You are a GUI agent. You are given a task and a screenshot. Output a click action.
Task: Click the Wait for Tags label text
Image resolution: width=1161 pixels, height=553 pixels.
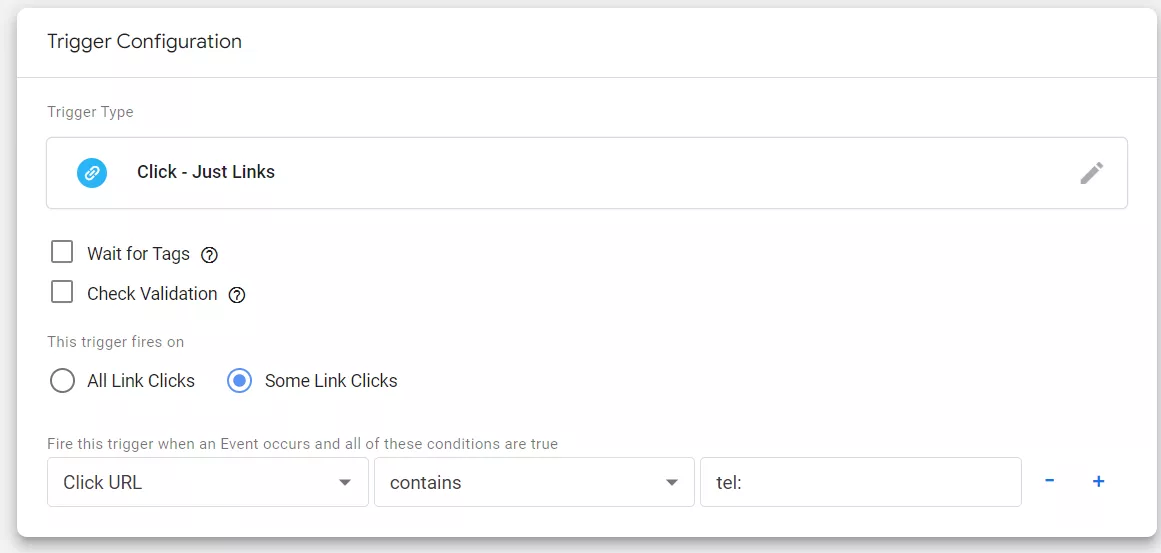[x=138, y=254]
